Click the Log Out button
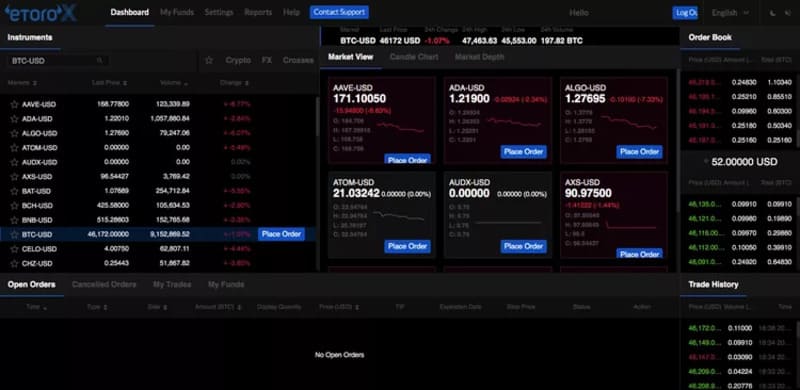Screen dimensions: 800x390 (x=685, y=13)
